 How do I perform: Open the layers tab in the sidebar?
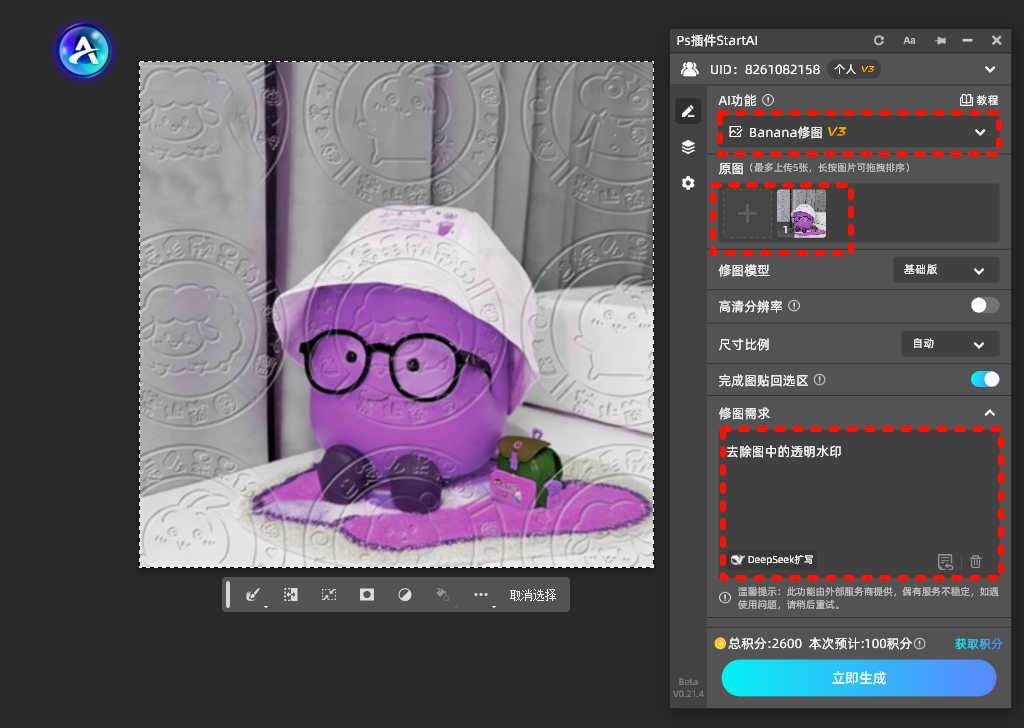click(x=688, y=147)
